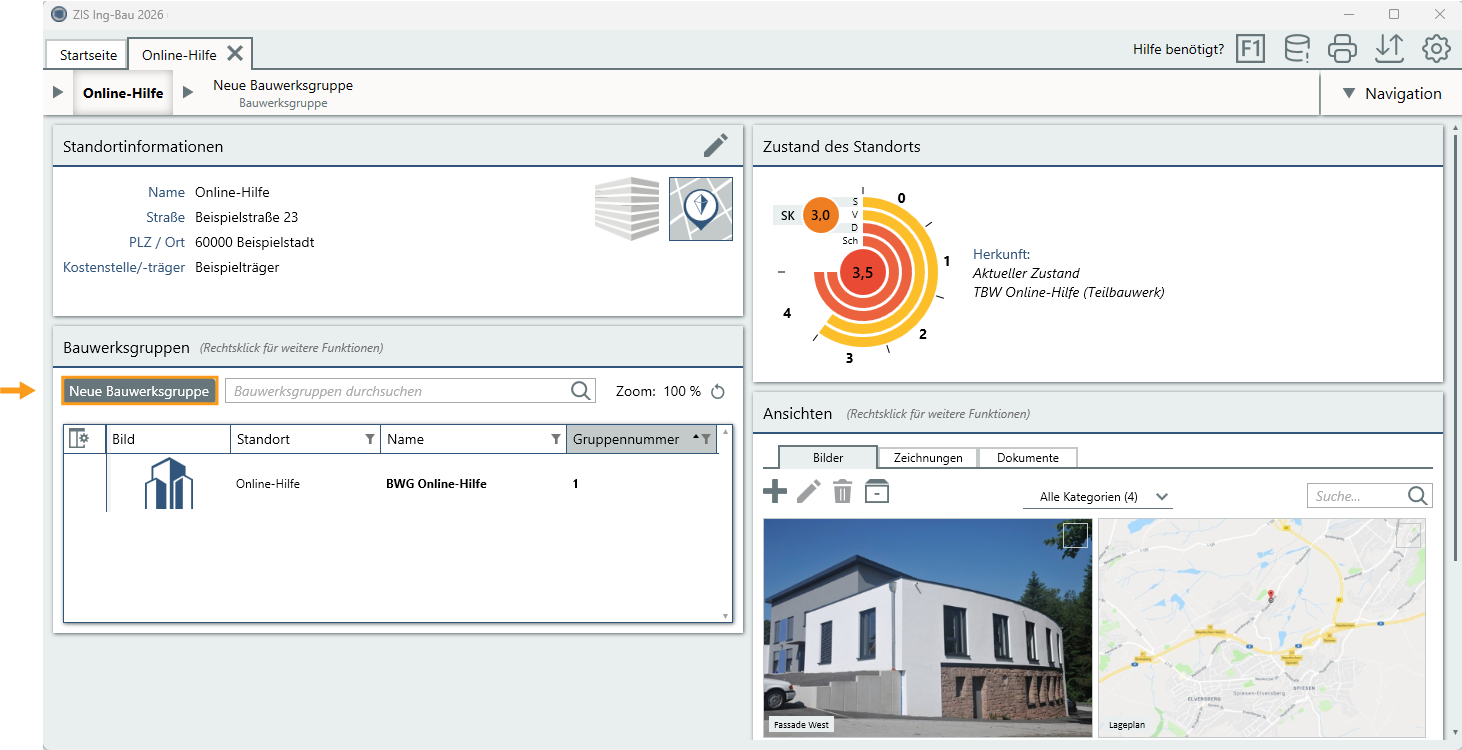
Task: Click the Neue Bauwerksgruppe button
Action: (x=139, y=391)
